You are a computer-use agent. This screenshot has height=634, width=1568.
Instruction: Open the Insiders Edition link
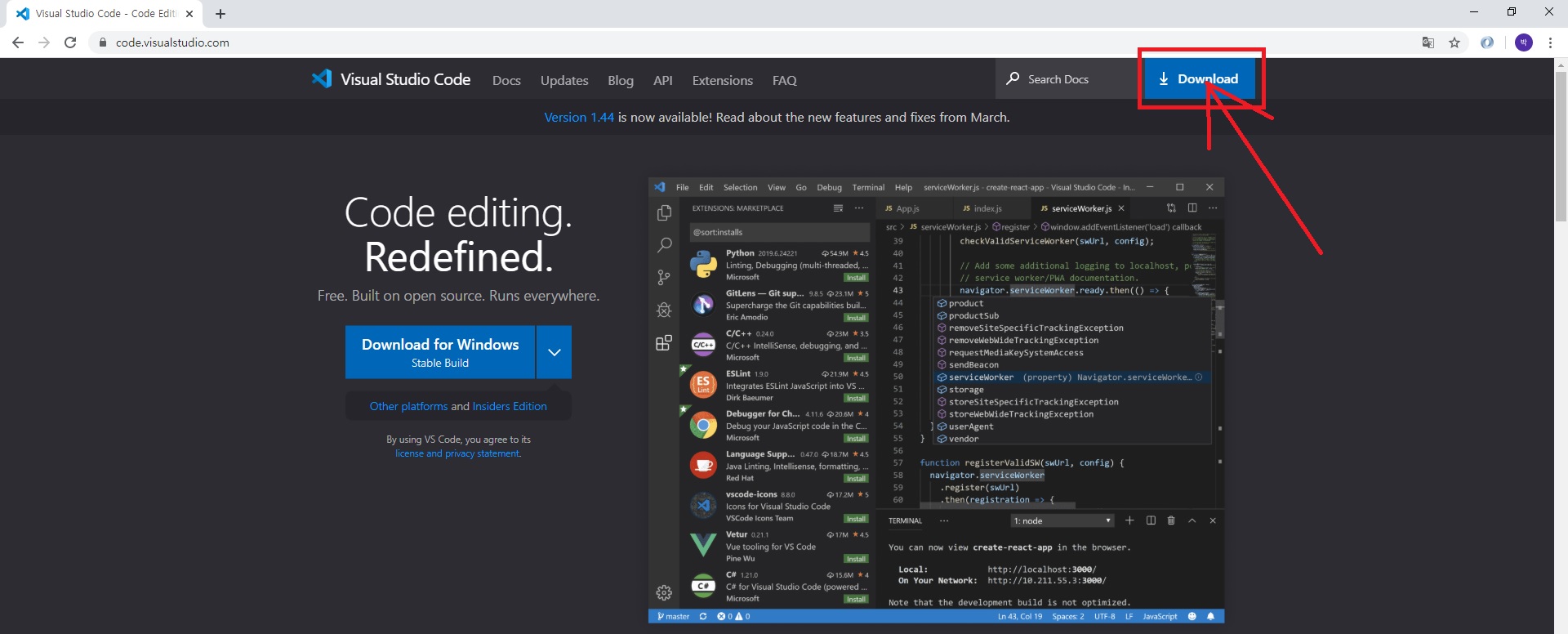tap(510, 406)
